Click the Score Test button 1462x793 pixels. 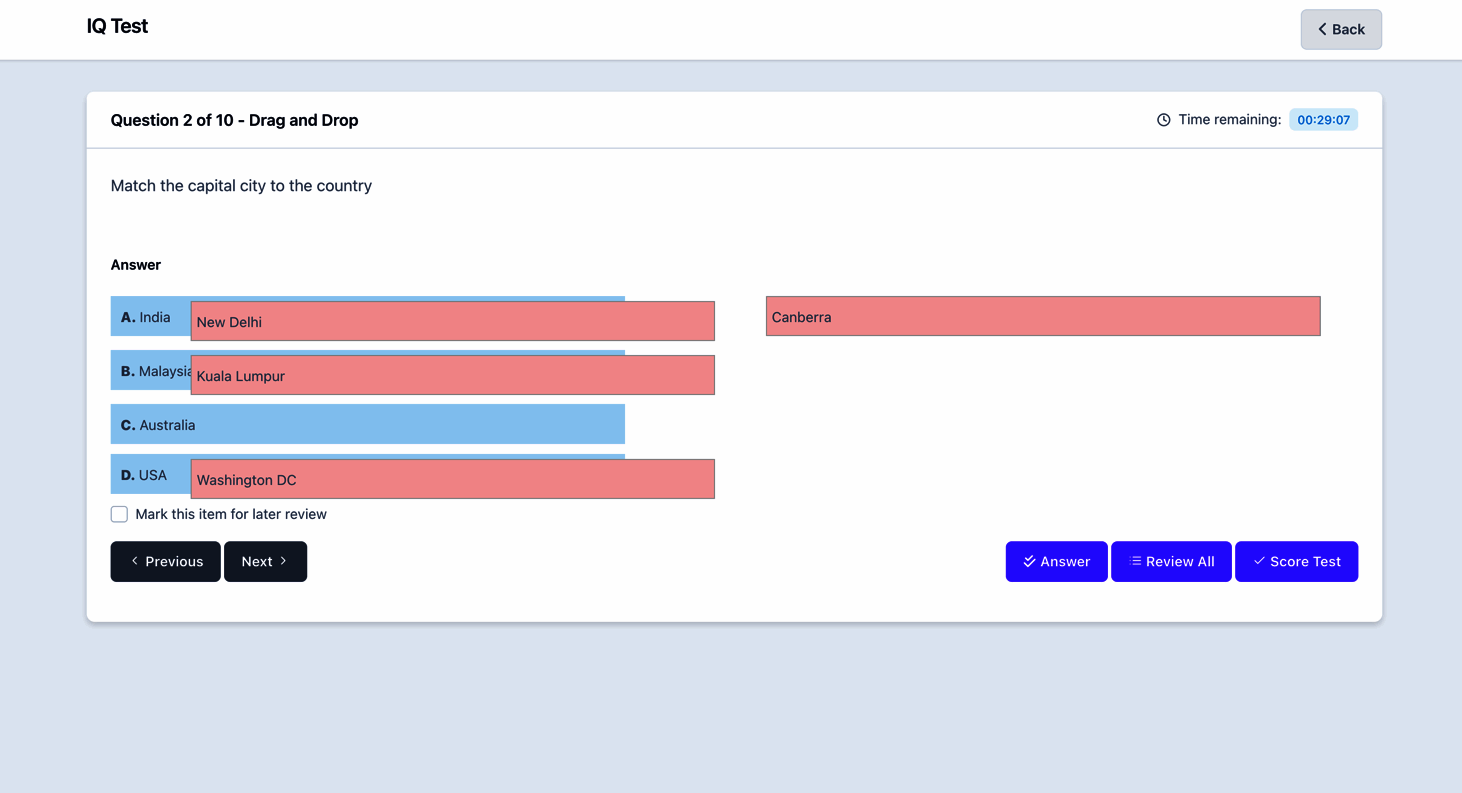coord(1296,561)
